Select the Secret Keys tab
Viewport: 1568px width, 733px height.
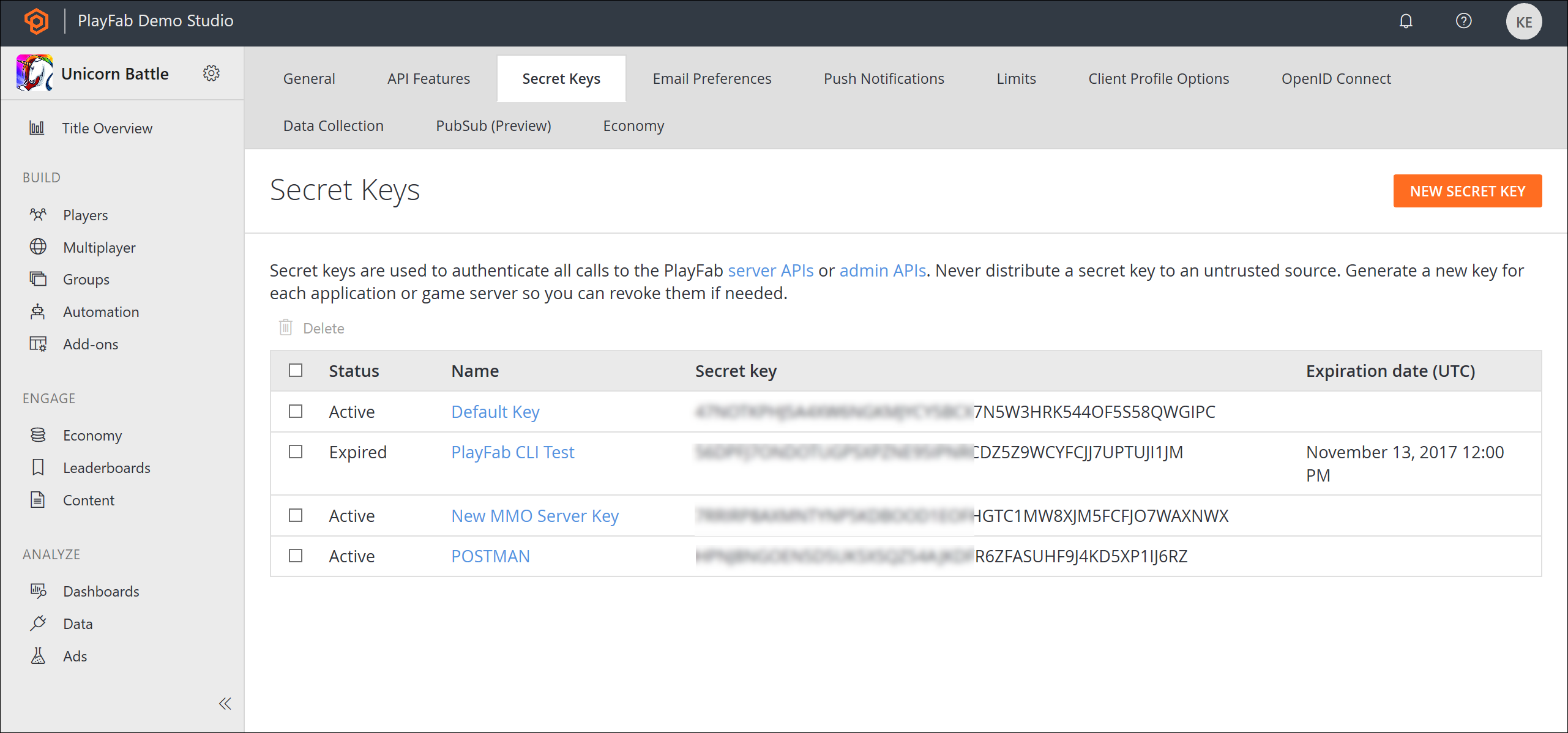[561, 79]
